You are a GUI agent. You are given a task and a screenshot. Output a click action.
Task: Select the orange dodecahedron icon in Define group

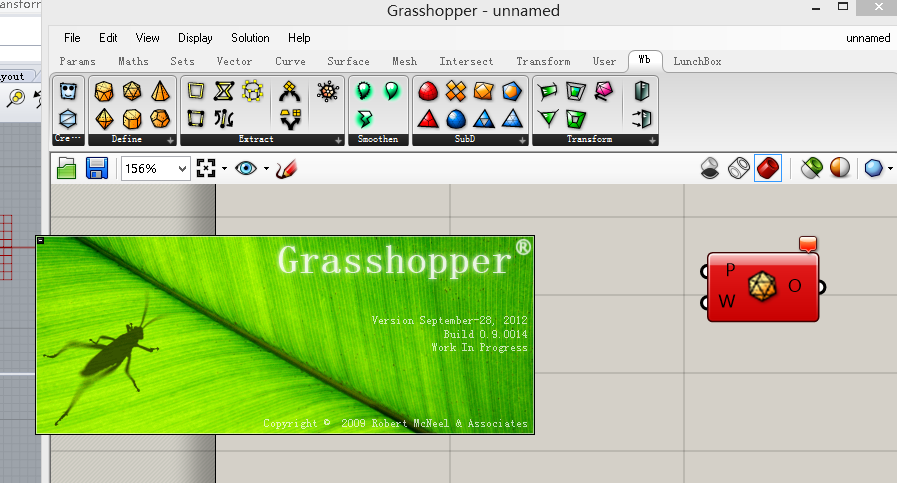click(x=160, y=119)
